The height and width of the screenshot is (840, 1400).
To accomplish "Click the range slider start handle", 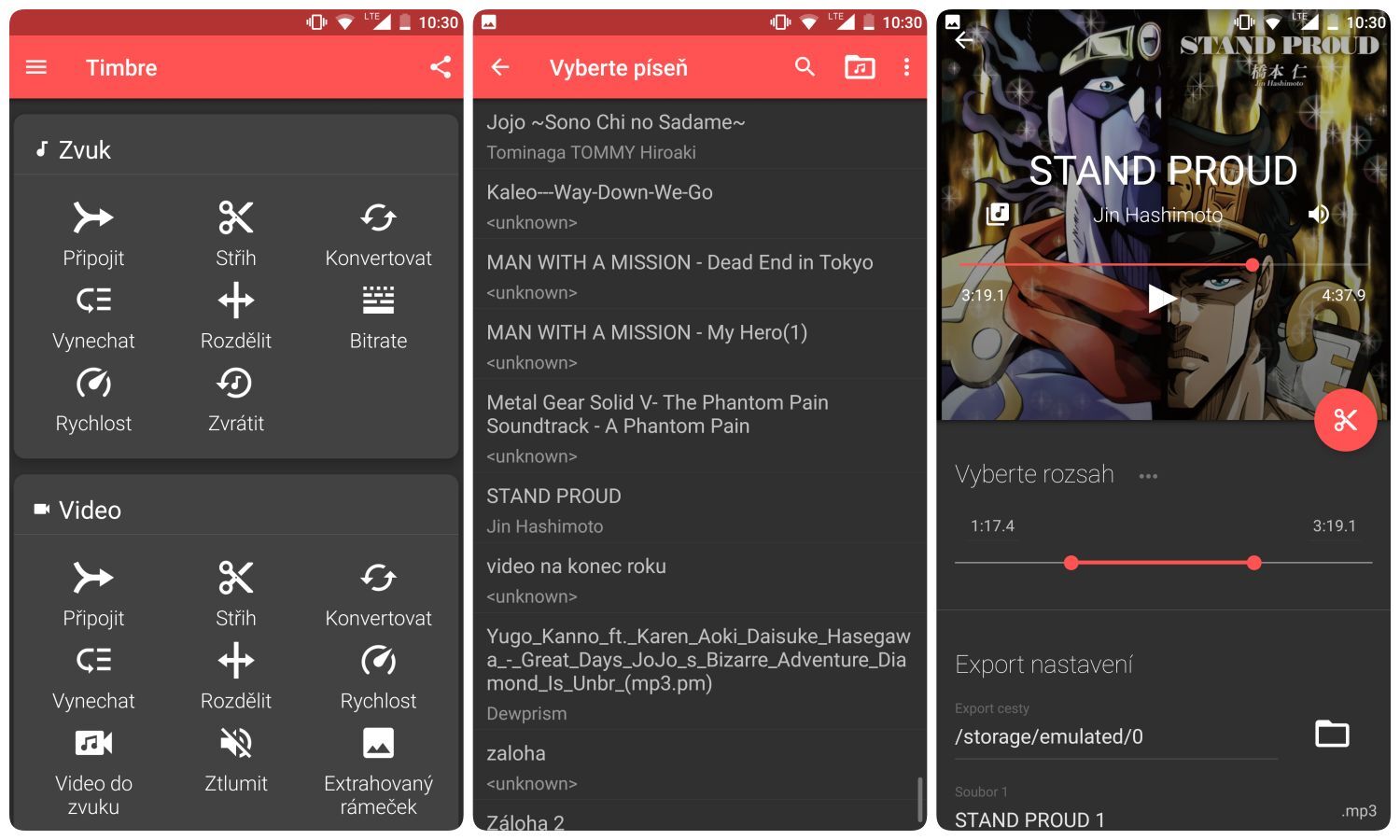I will pos(1071,563).
